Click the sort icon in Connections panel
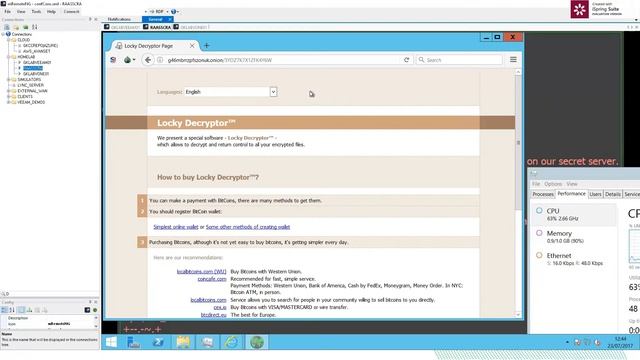Screen dimensions: 640x360 (x=35, y=27)
